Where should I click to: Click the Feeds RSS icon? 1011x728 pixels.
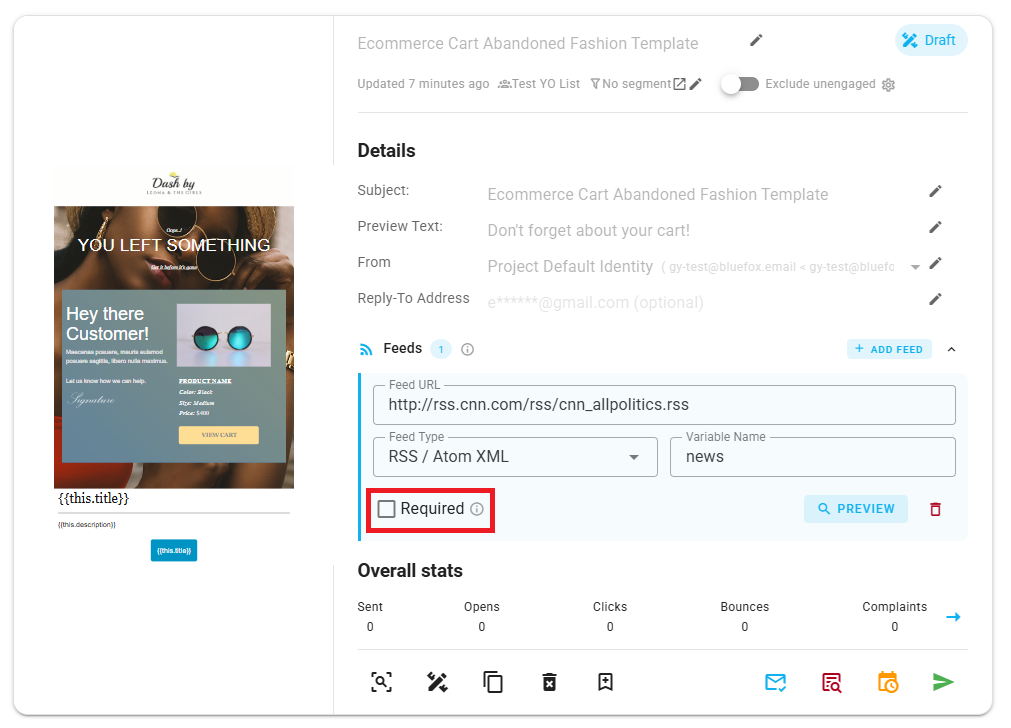click(366, 349)
